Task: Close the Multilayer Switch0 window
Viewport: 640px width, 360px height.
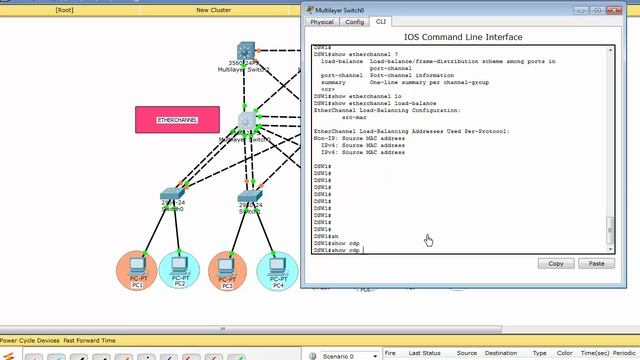Action: [613, 10]
